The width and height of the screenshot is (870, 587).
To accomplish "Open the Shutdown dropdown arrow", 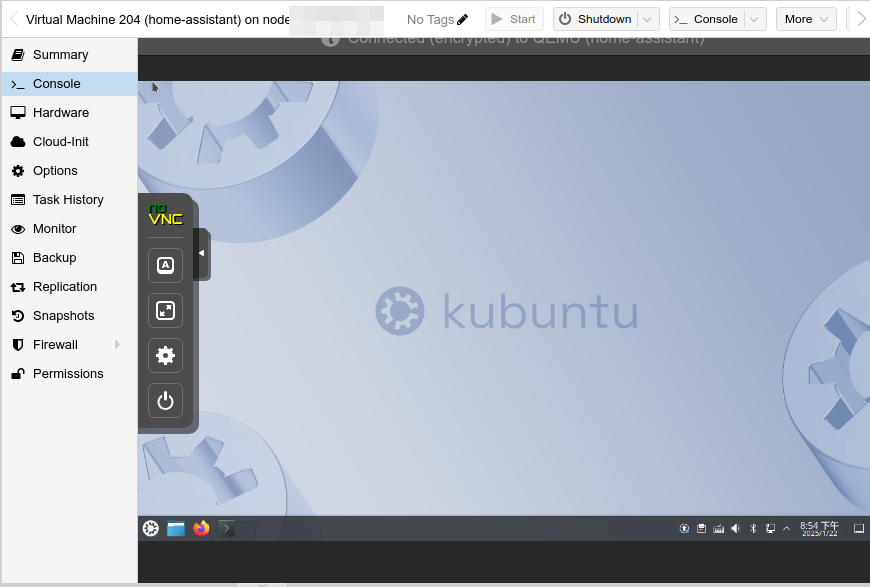I will point(648,19).
